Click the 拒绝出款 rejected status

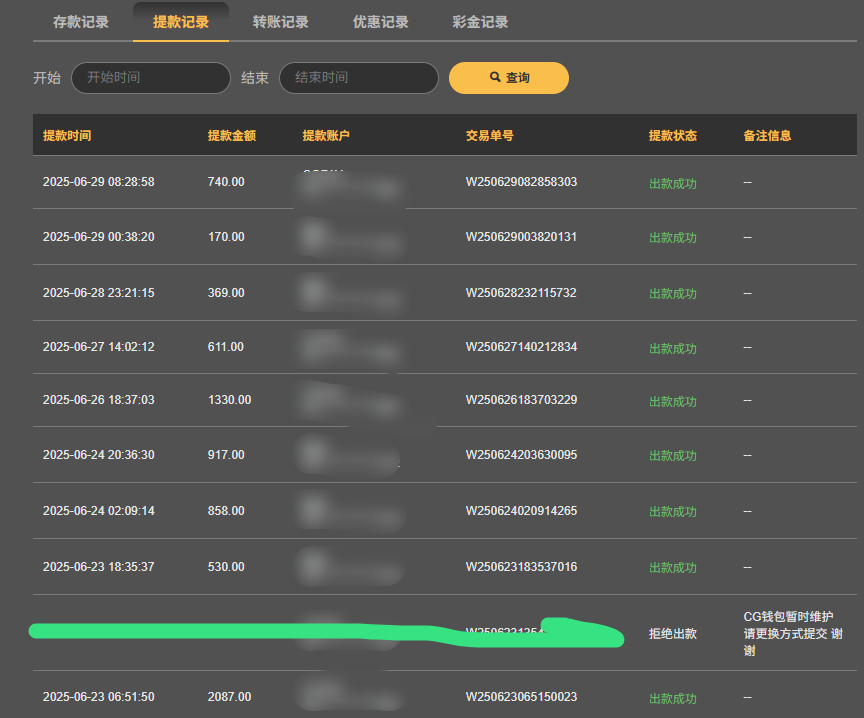tap(673, 634)
